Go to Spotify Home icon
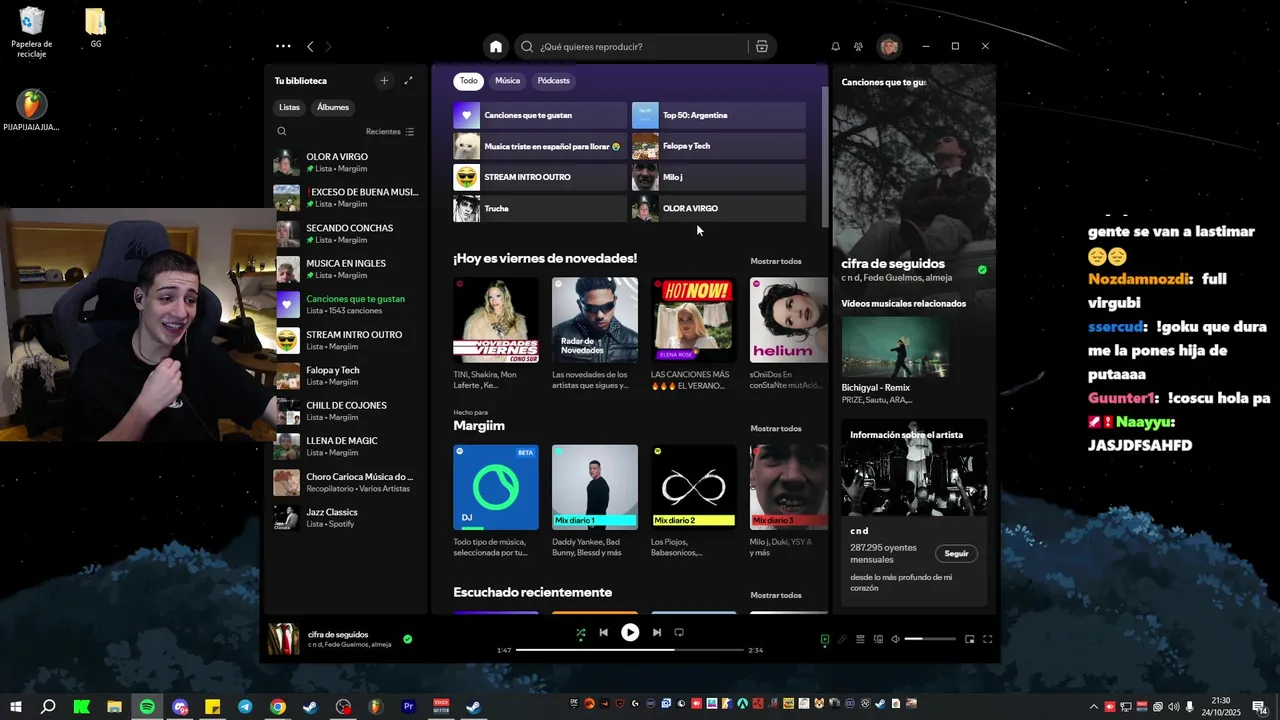Screen dimensions: 1280x720 pos(496,47)
